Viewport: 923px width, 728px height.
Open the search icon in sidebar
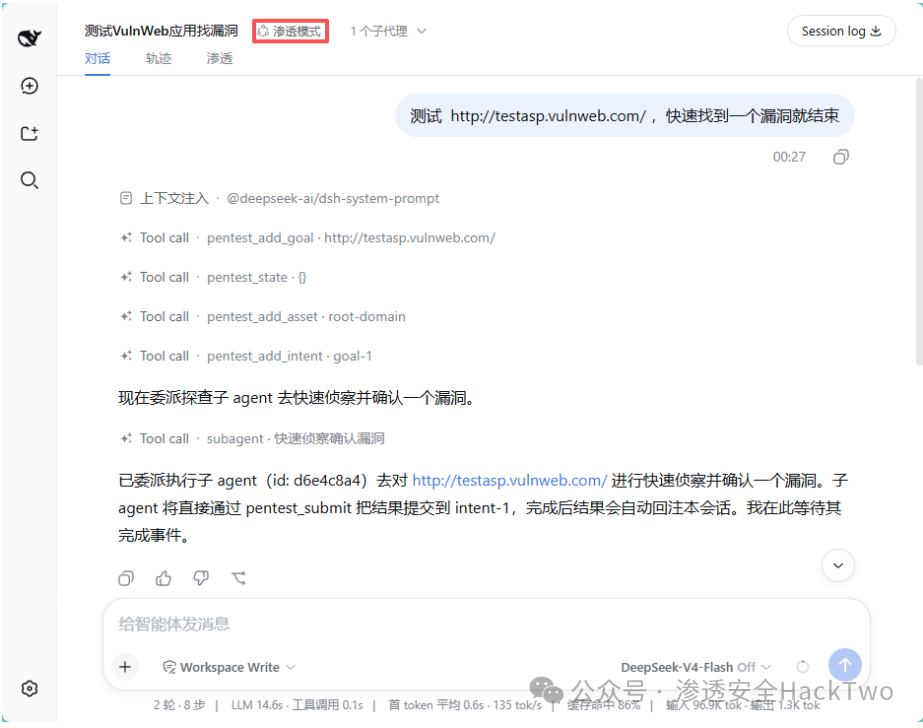[x=29, y=180]
